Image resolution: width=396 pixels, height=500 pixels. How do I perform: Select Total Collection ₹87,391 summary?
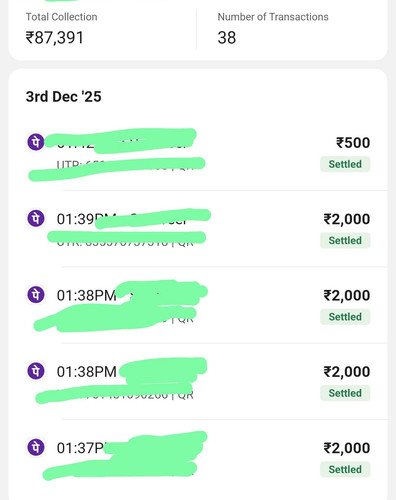point(62,29)
